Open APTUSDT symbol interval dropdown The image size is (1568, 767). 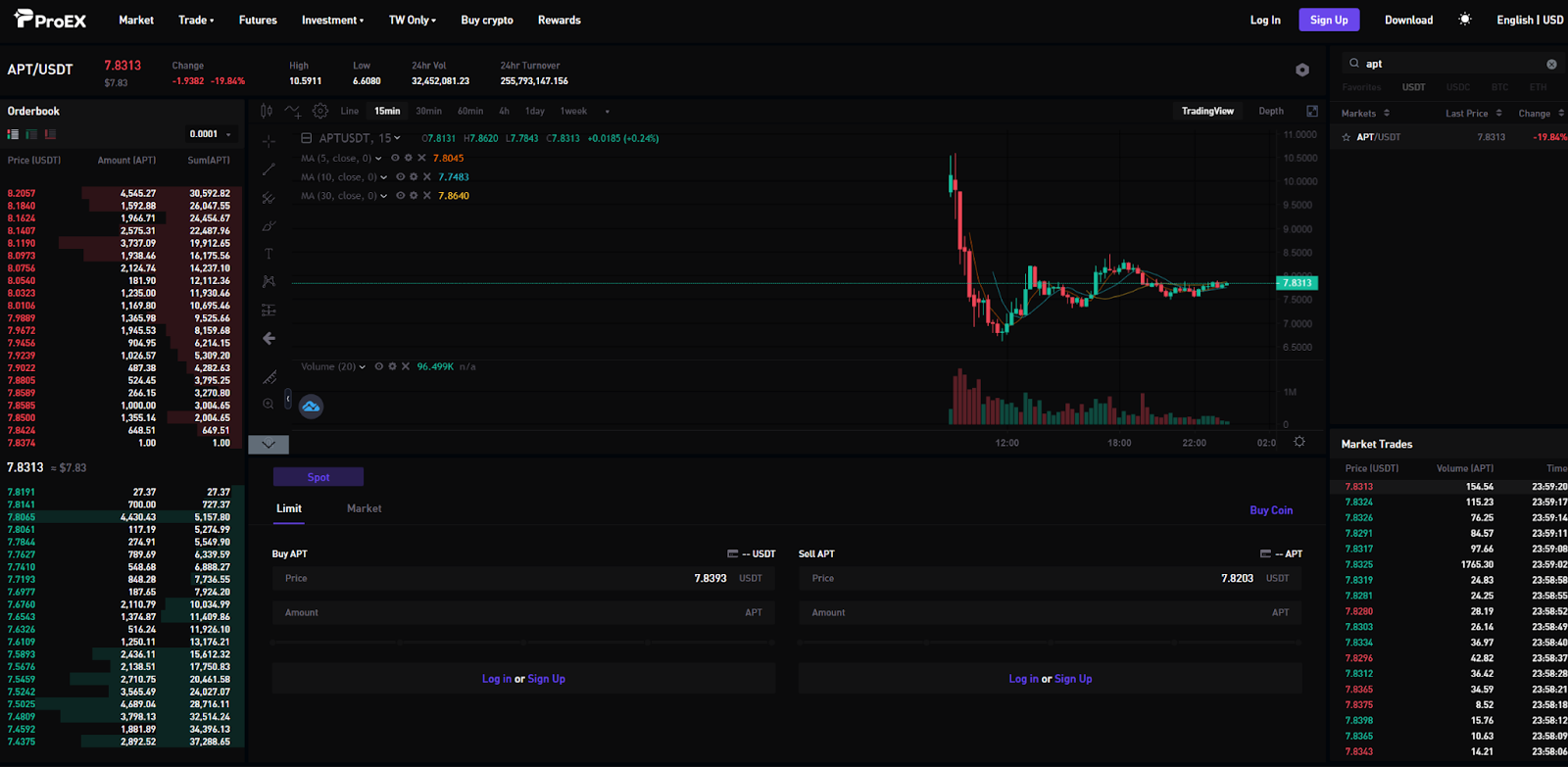point(397,138)
